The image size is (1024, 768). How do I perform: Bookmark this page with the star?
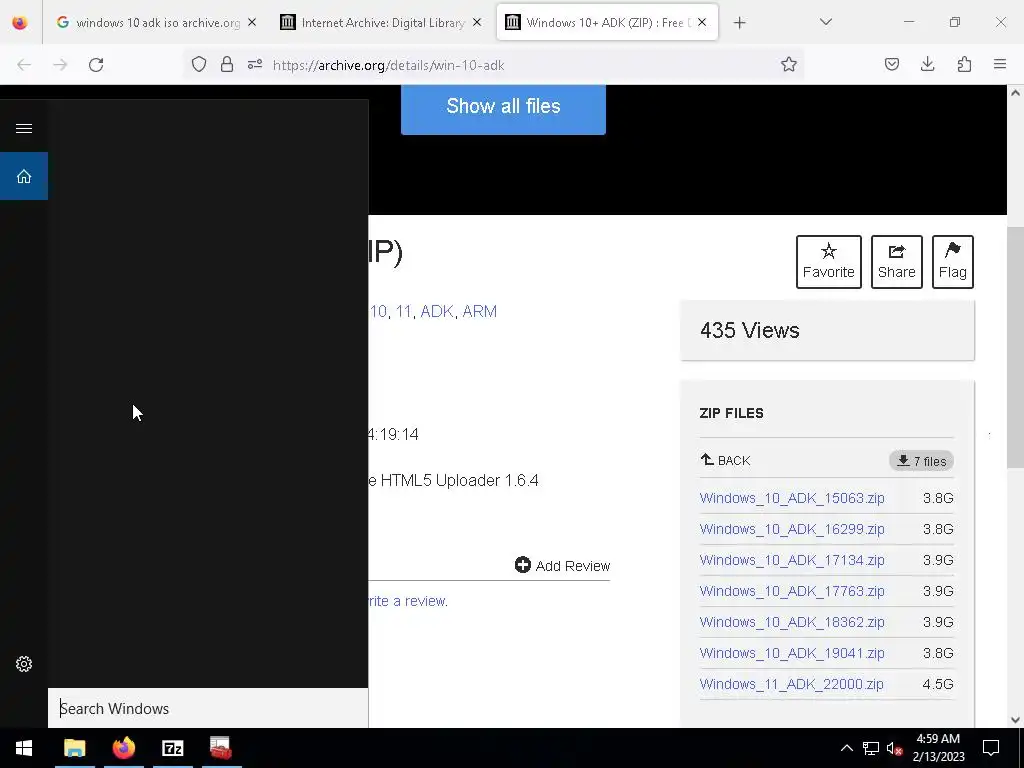point(789,65)
